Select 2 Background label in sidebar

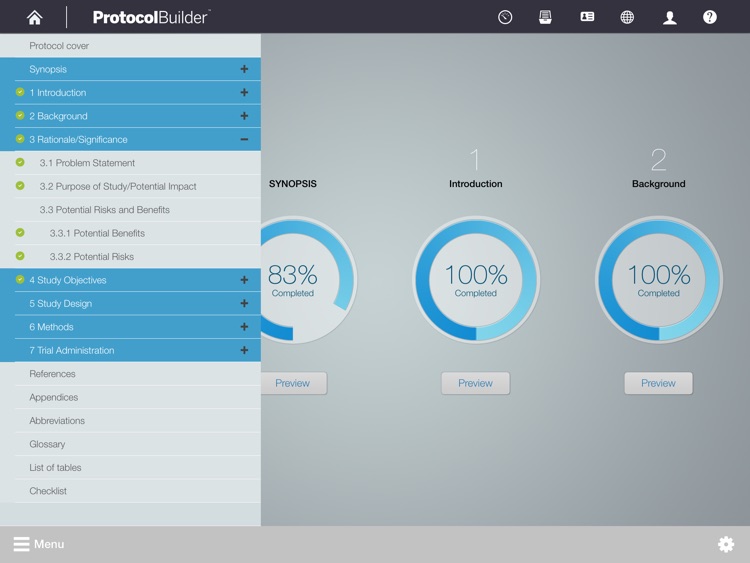(58, 116)
